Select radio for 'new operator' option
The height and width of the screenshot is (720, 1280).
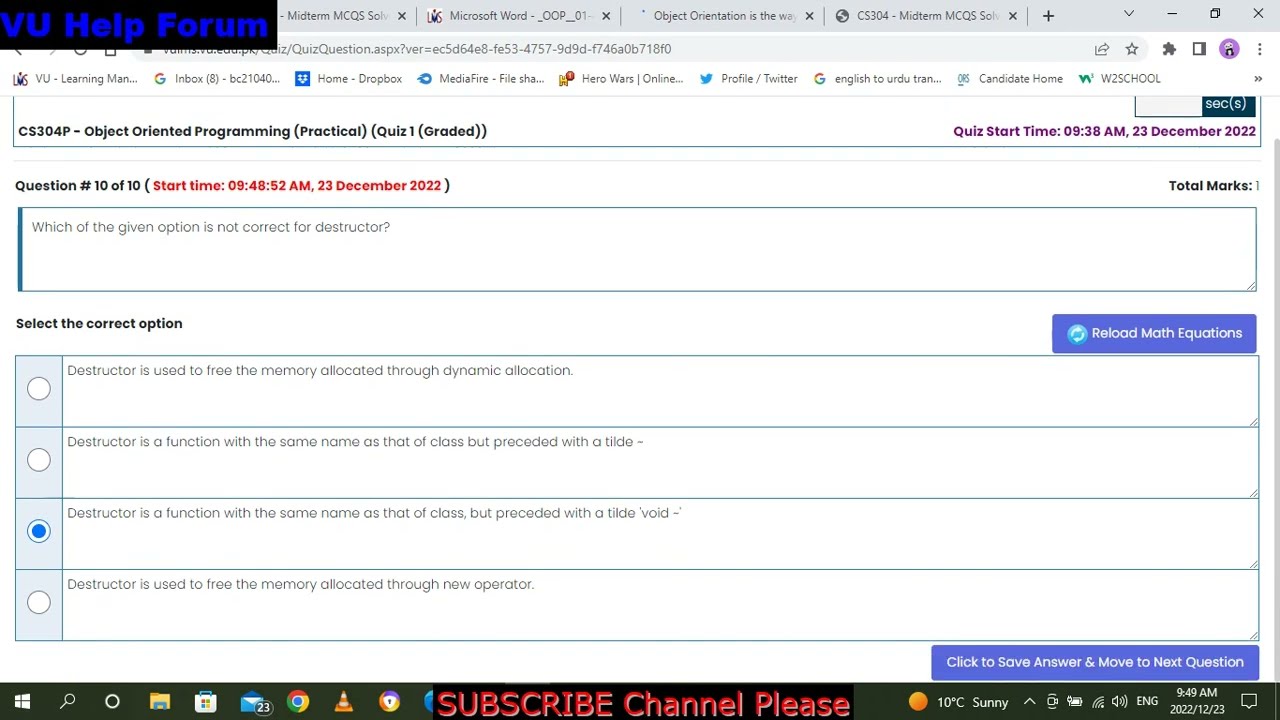point(39,602)
